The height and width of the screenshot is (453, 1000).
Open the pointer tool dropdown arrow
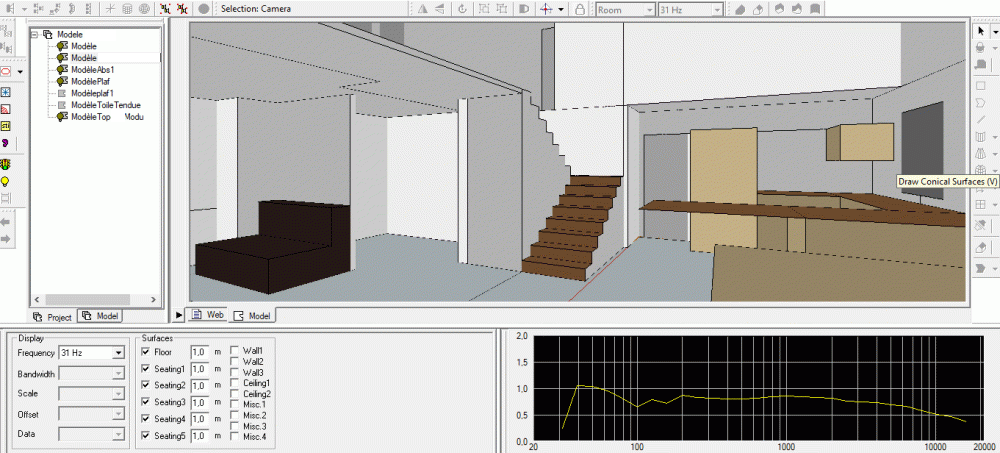[x=994, y=31]
